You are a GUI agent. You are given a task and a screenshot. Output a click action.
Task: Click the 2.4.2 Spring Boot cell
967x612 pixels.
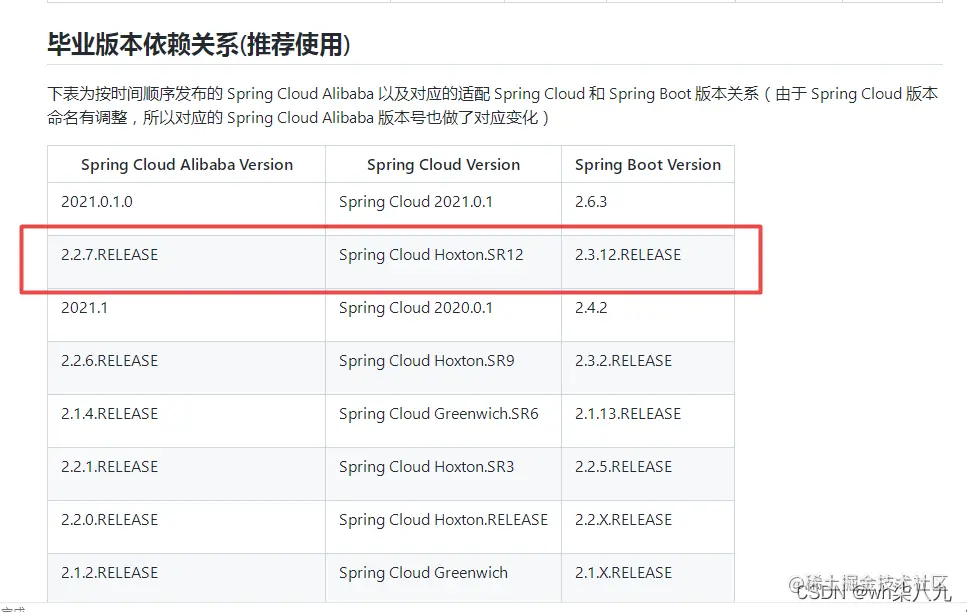tap(648, 315)
